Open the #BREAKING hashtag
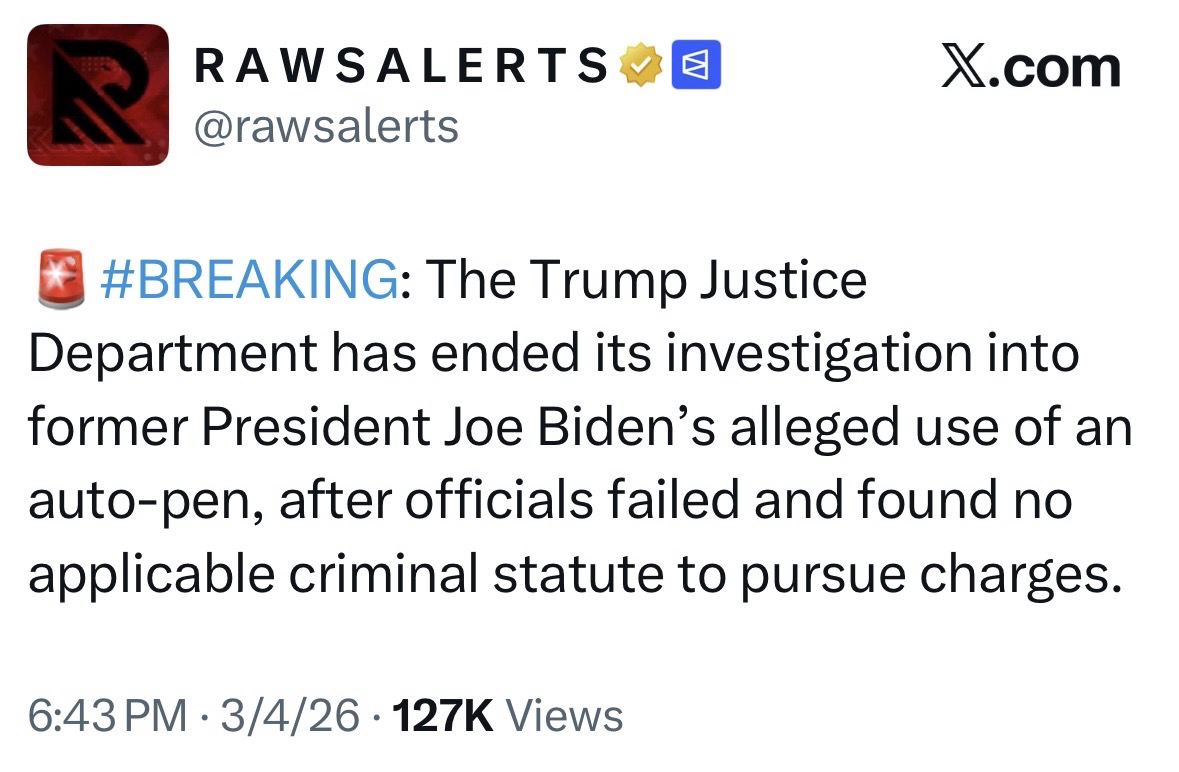Screen dimensions: 1179x772 (x=249, y=281)
